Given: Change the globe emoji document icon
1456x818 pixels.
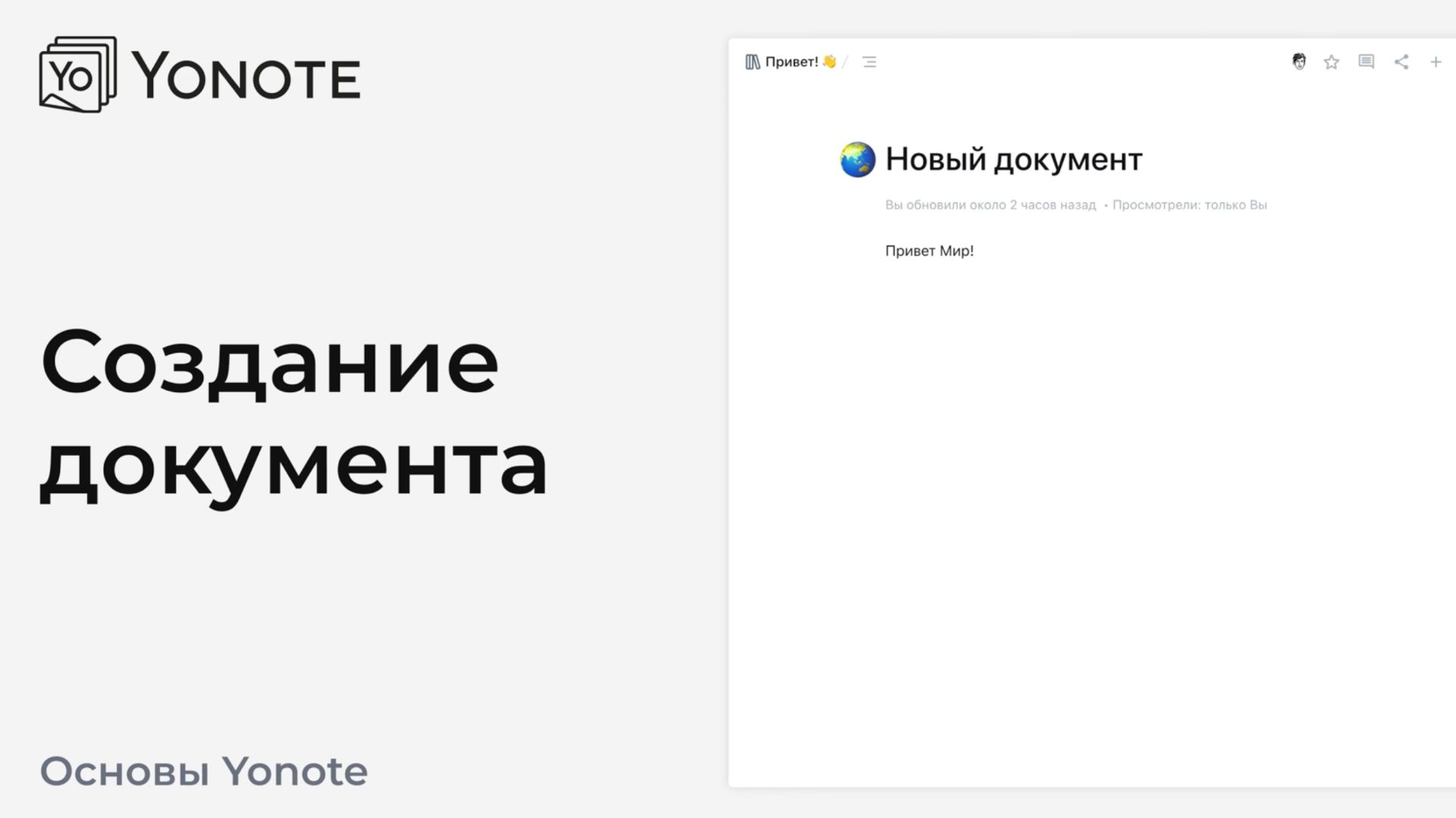Looking at the screenshot, I should 858,159.
